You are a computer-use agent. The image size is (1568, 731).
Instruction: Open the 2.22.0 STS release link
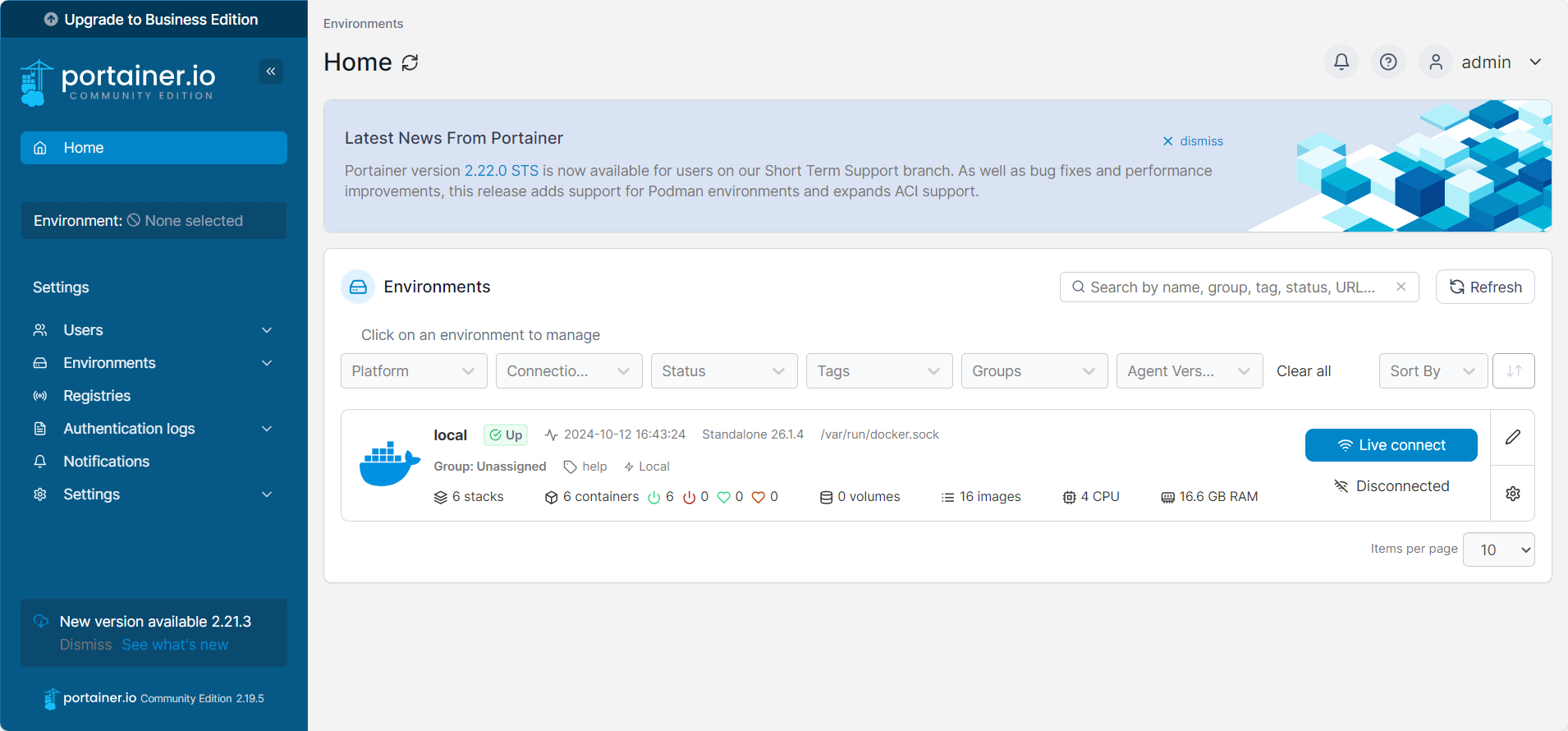(x=502, y=171)
